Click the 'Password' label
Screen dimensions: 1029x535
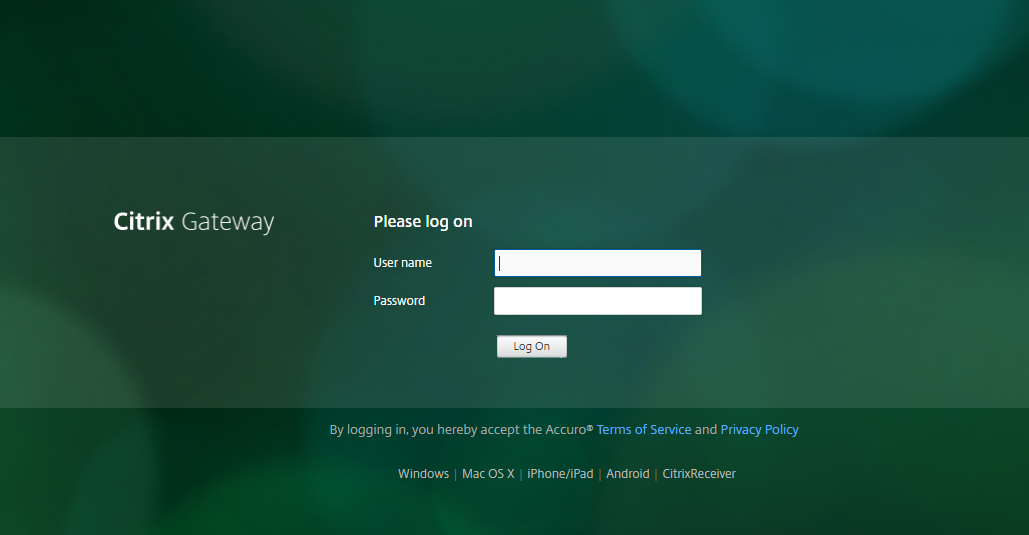tap(399, 301)
